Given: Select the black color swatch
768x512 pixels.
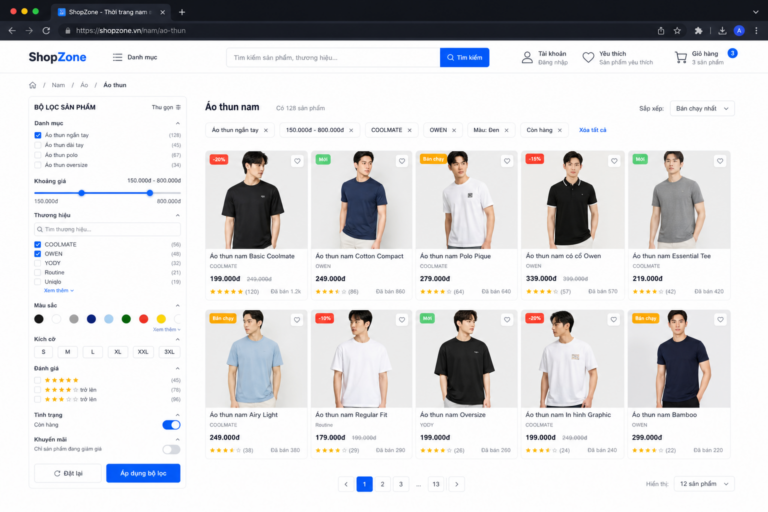Looking at the screenshot, I should pyautogui.click(x=39, y=319).
